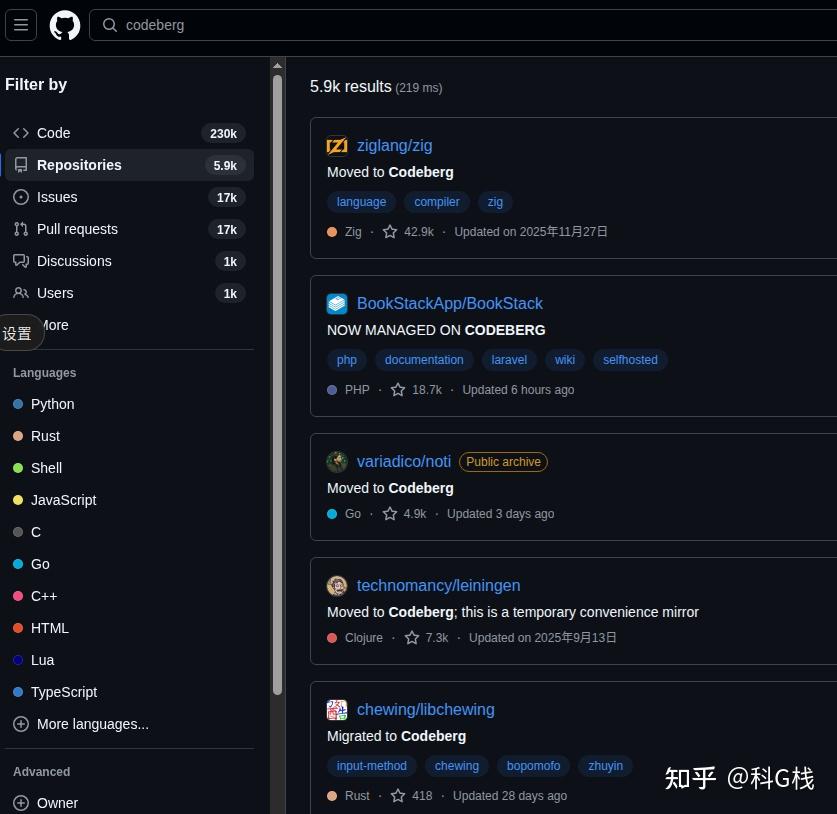The width and height of the screenshot is (837, 814).
Task: Click the Users people icon
Action: pyautogui.click(x=21, y=293)
